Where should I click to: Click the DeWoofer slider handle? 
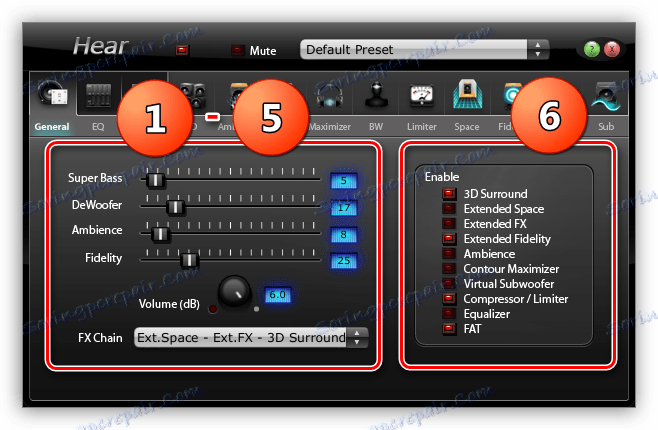[175, 207]
